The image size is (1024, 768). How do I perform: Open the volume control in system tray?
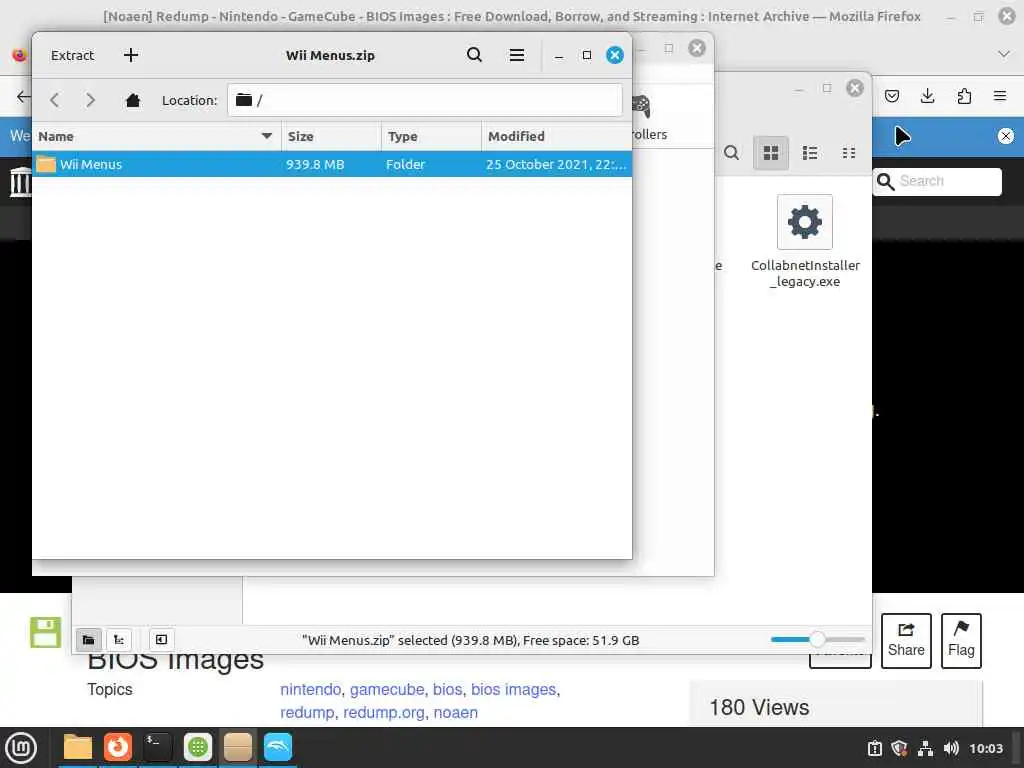tap(951, 748)
